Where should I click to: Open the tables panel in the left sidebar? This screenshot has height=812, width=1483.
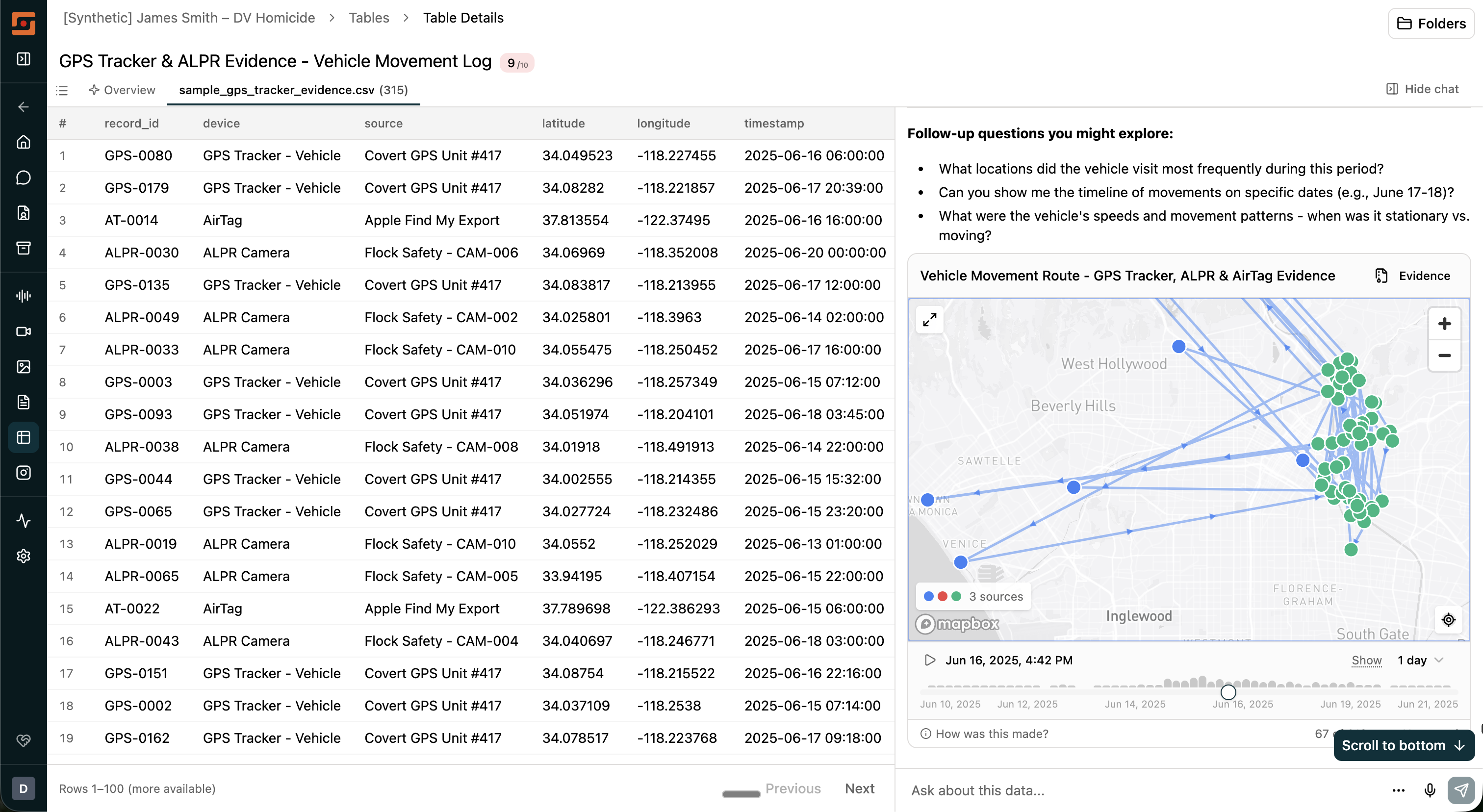click(x=23, y=437)
